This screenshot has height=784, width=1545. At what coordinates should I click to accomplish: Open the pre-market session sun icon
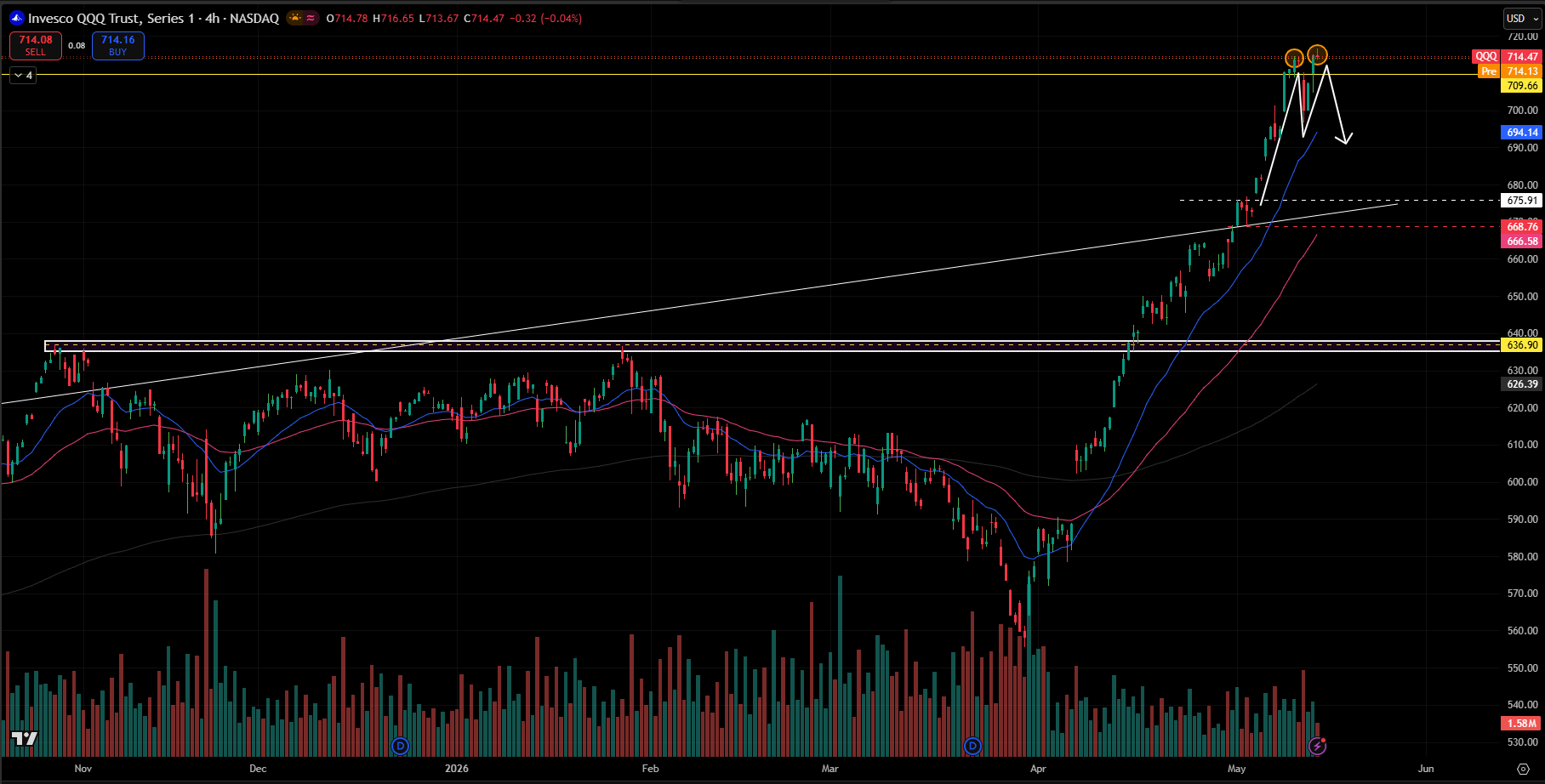294,18
